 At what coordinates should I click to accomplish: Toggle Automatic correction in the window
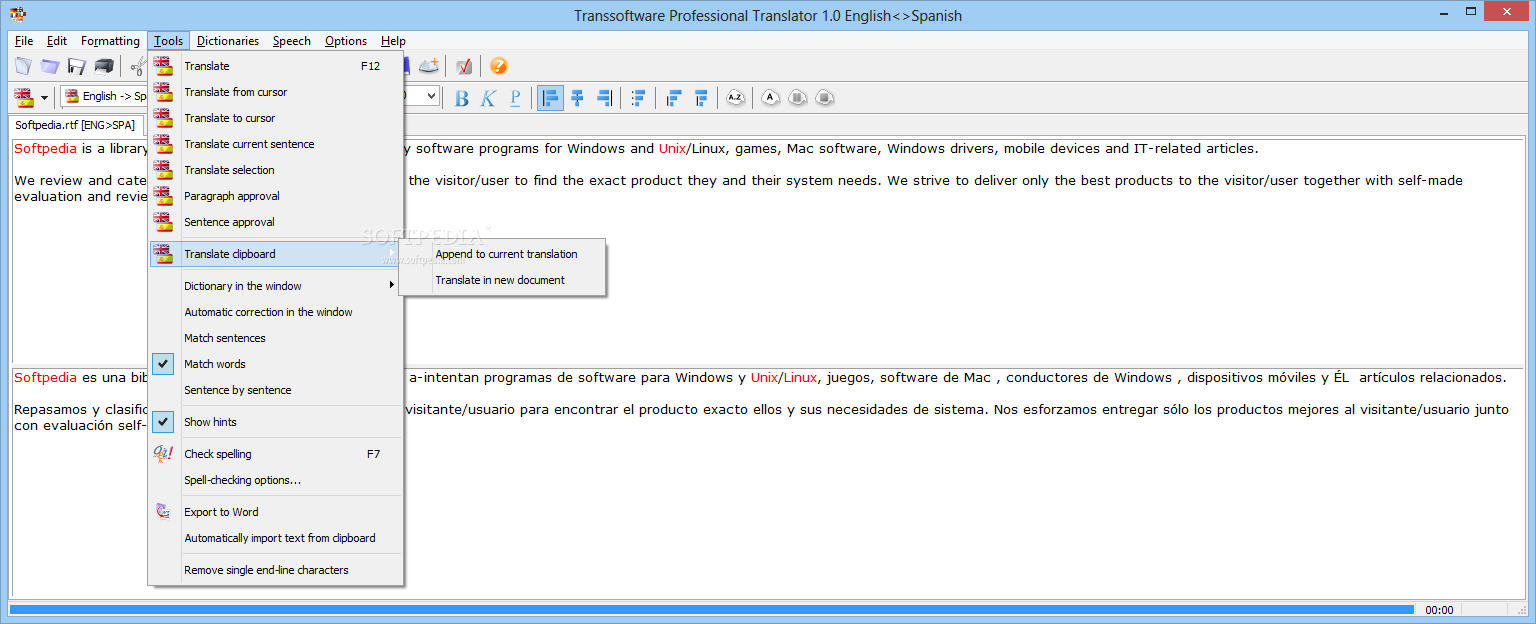coord(275,312)
